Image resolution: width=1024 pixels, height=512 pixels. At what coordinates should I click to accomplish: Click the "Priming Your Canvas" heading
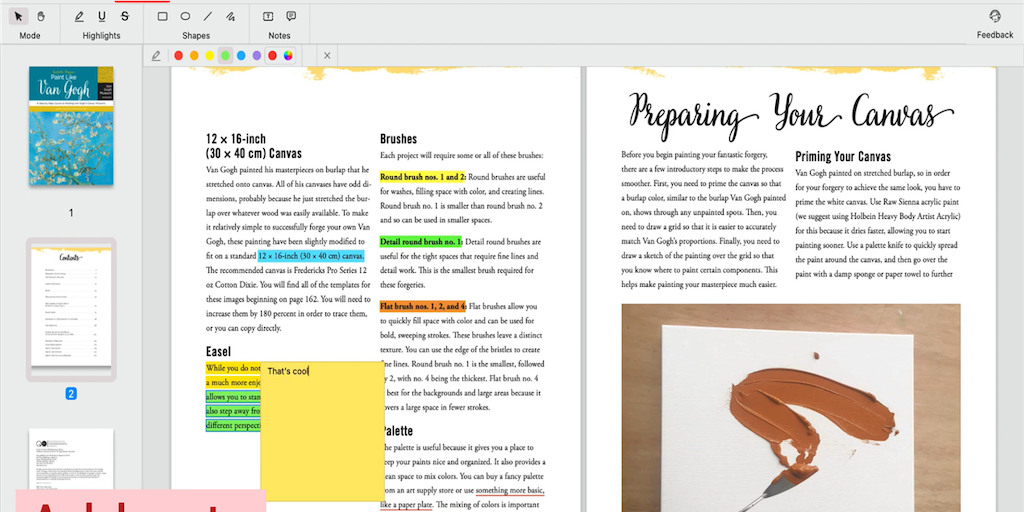click(843, 157)
